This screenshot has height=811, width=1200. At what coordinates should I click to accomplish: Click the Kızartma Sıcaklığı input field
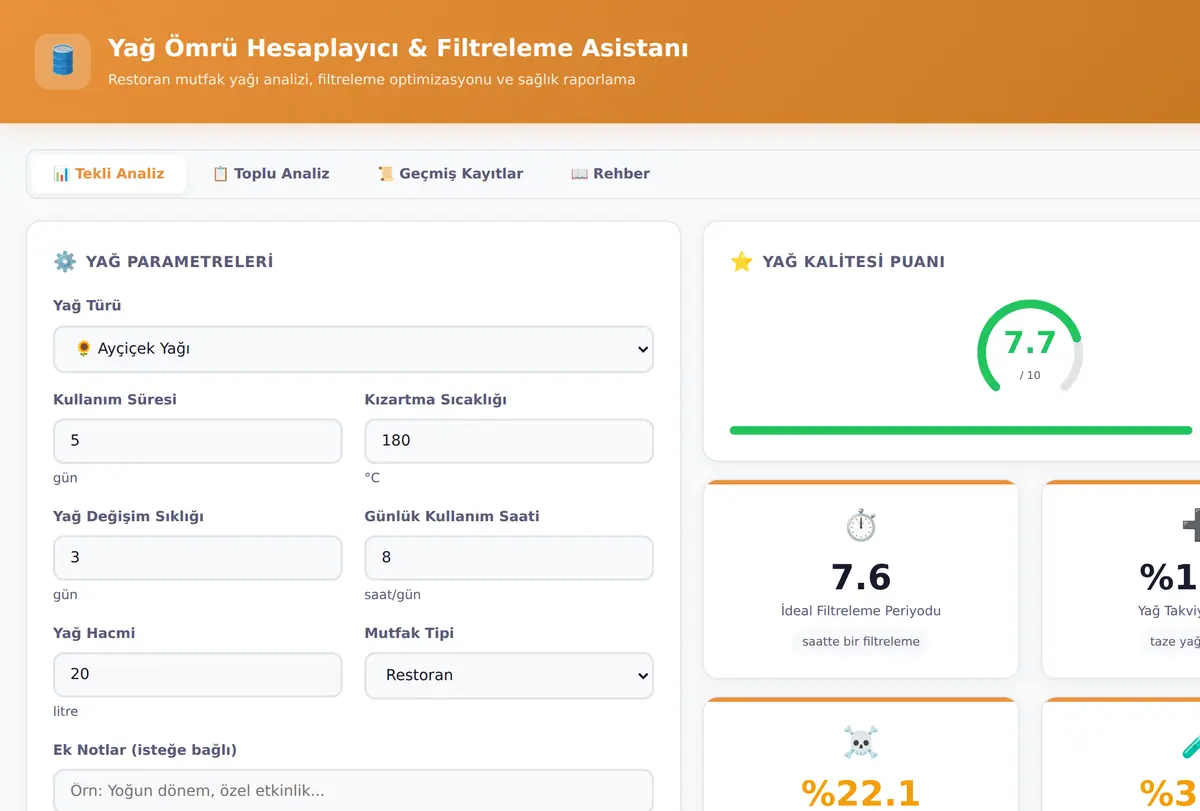(x=509, y=441)
